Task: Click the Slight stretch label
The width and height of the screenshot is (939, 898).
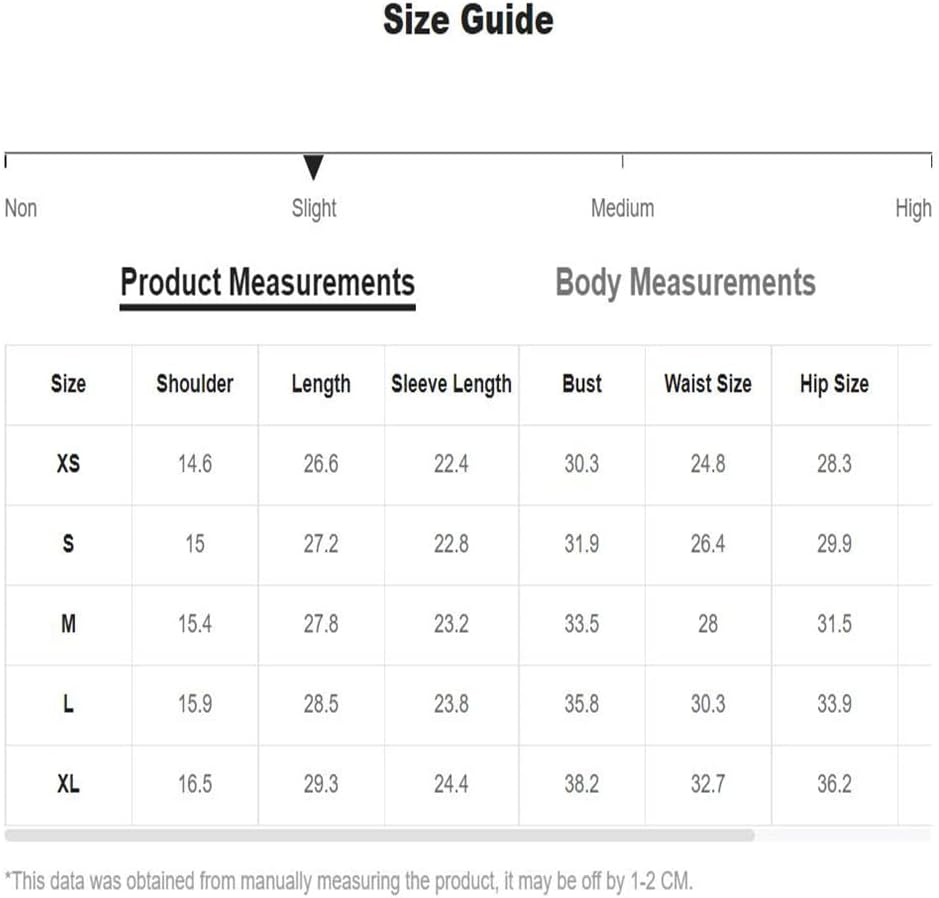Action: pyautogui.click(x=314, y=209)
